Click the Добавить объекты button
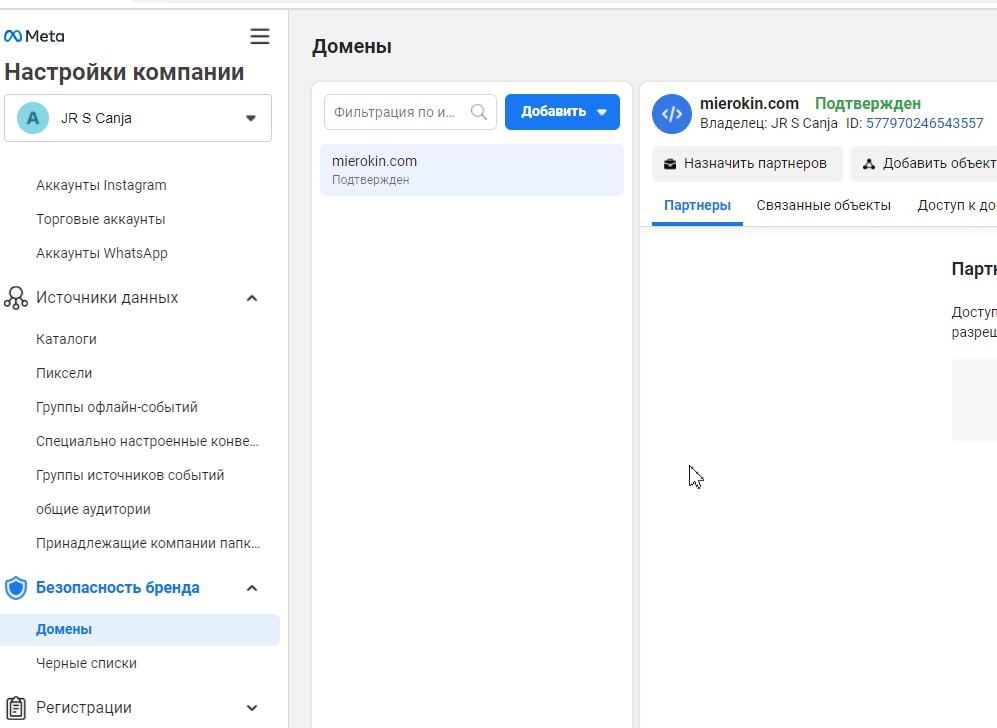The width and height of the screenshot is (997, 728). pos(924,164)
